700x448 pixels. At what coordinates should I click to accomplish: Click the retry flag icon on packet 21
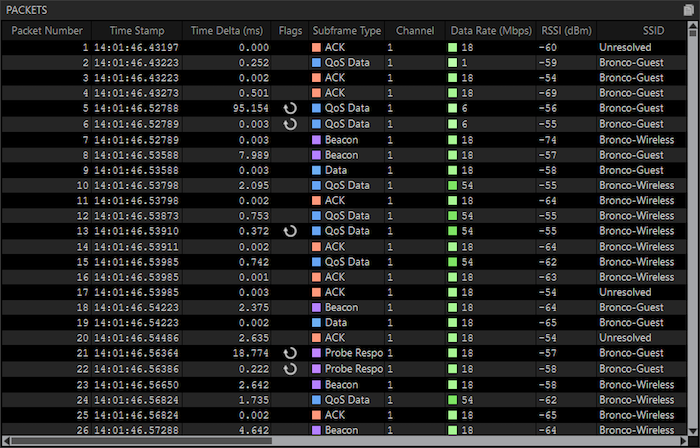(290, 353)
